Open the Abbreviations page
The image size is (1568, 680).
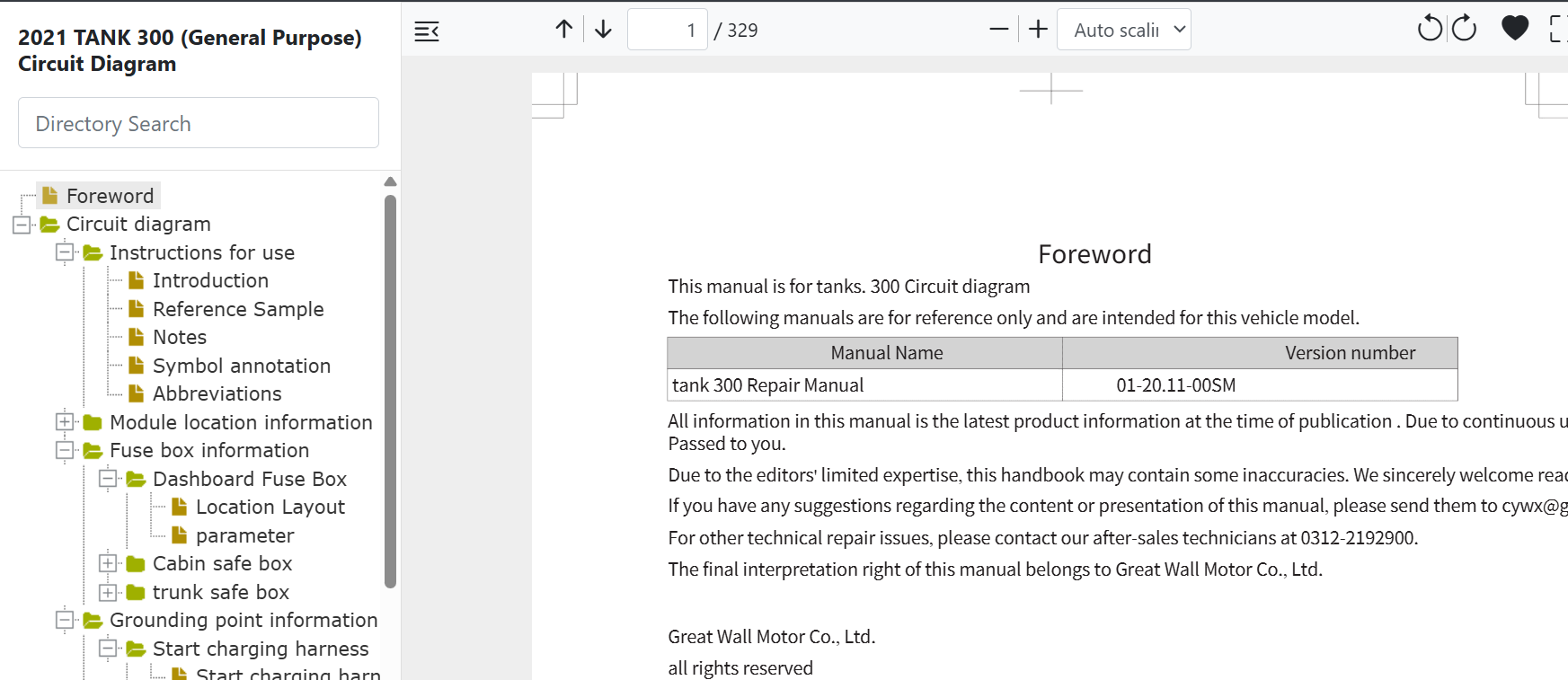tap(217, 393)
